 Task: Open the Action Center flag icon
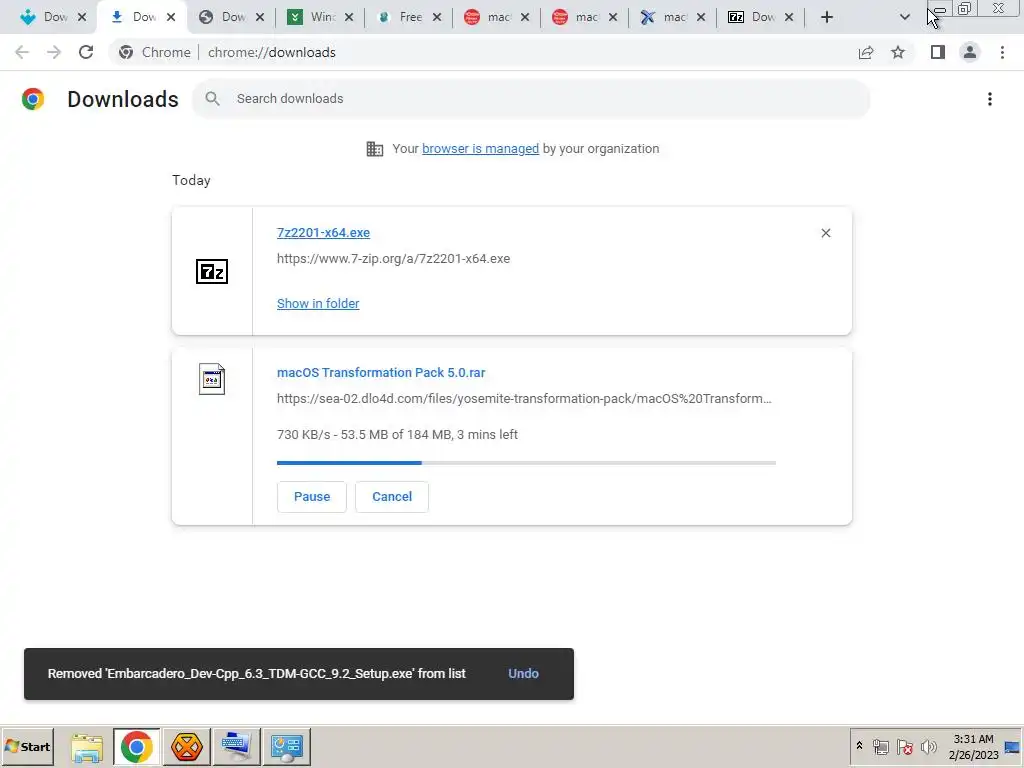[x=904, y=747]
